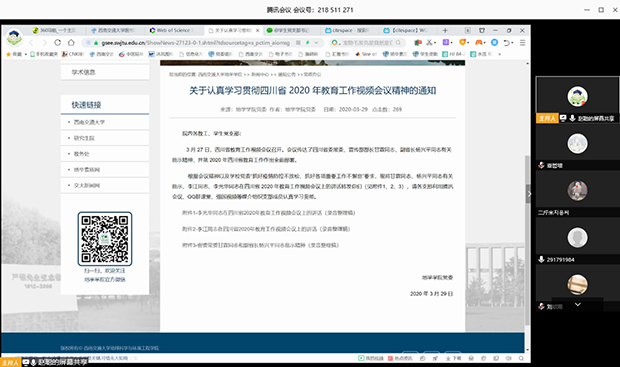Click the browser refresh icon
This screenshot has width=620, height=367.
[58, 42]
